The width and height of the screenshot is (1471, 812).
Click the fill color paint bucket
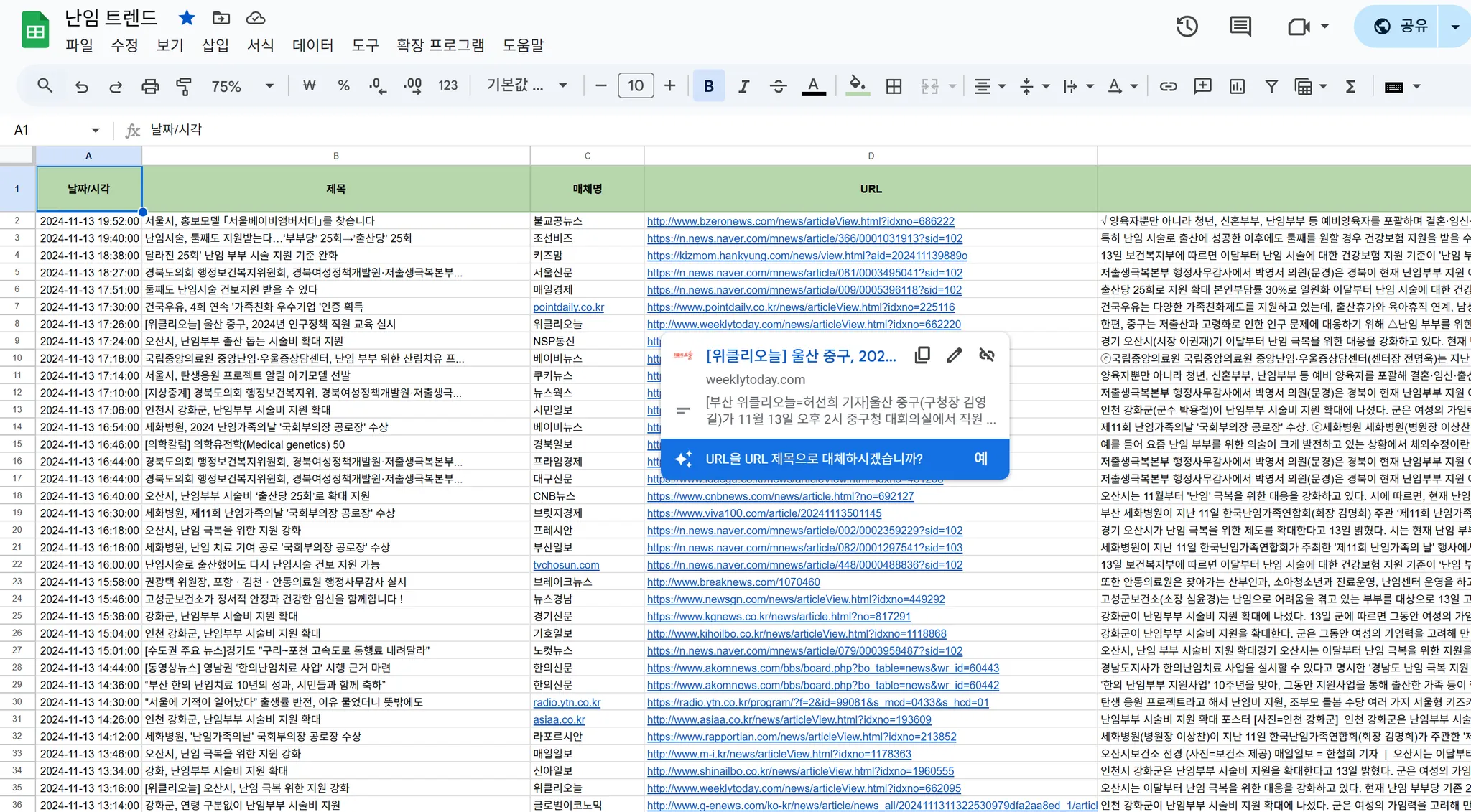click(857, 86)
